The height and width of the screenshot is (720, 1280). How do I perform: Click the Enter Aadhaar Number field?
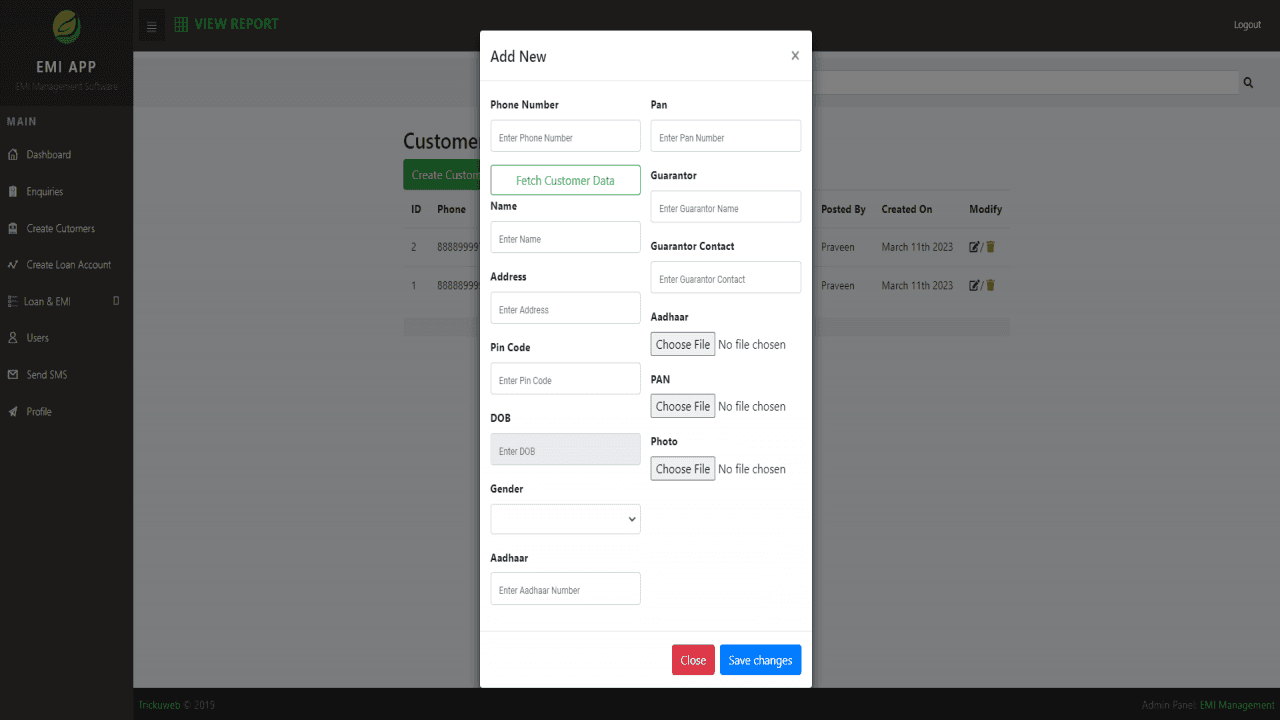pyautogui.click(x=565, y=589)
